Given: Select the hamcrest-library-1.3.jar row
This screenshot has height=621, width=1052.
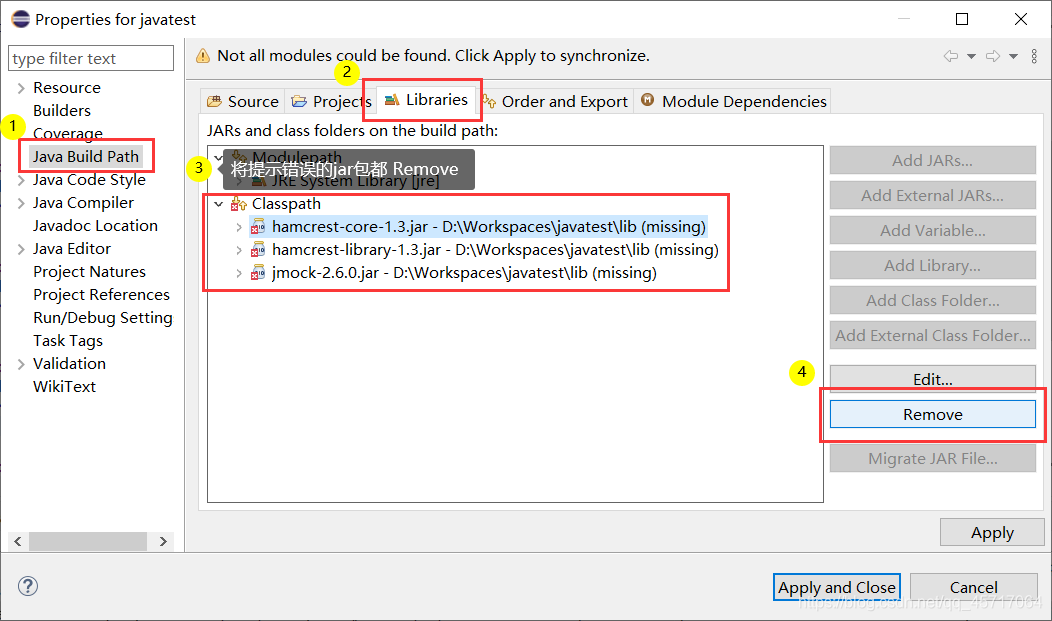Looking at the screenshot, I should pos(484,250).
